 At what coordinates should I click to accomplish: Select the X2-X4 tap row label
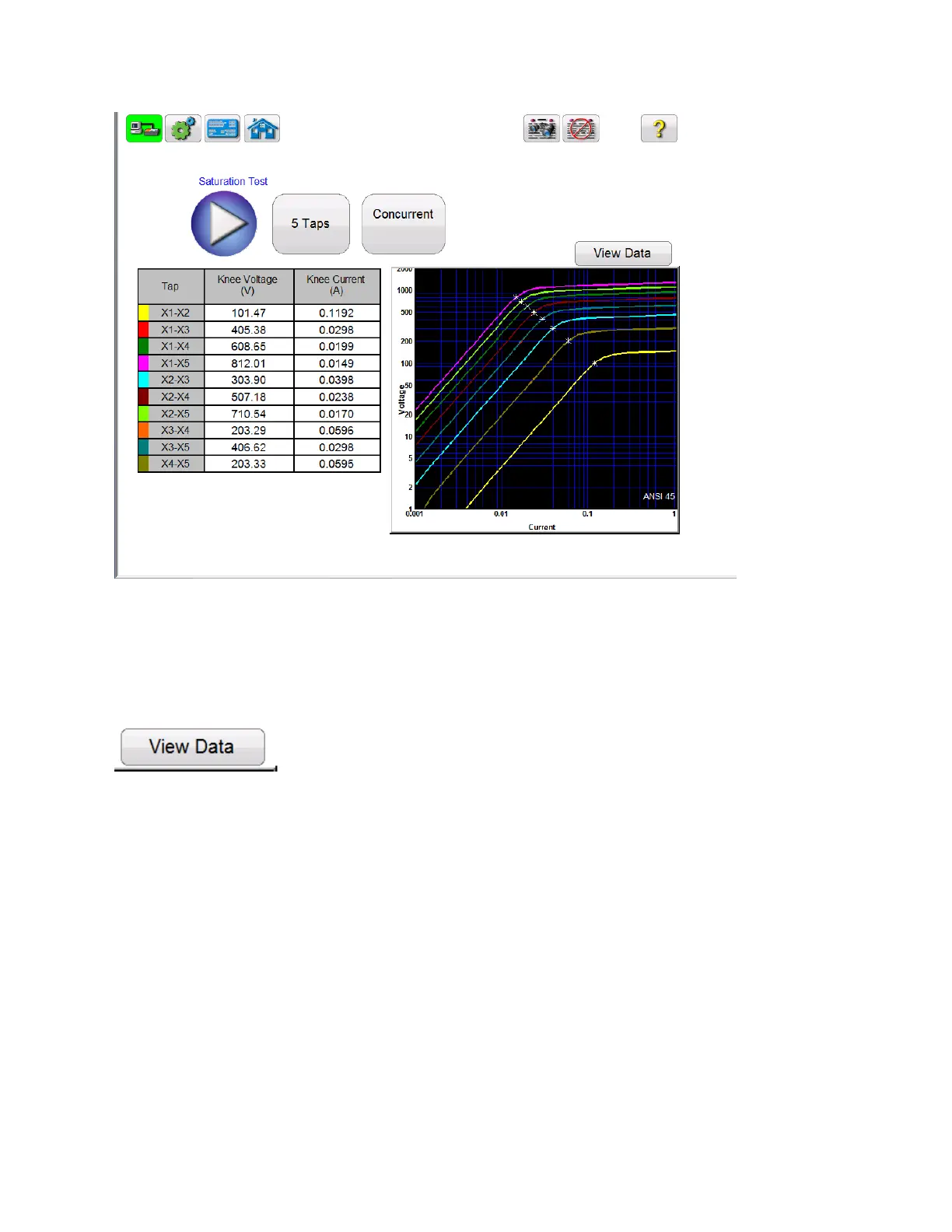point(176,397)
